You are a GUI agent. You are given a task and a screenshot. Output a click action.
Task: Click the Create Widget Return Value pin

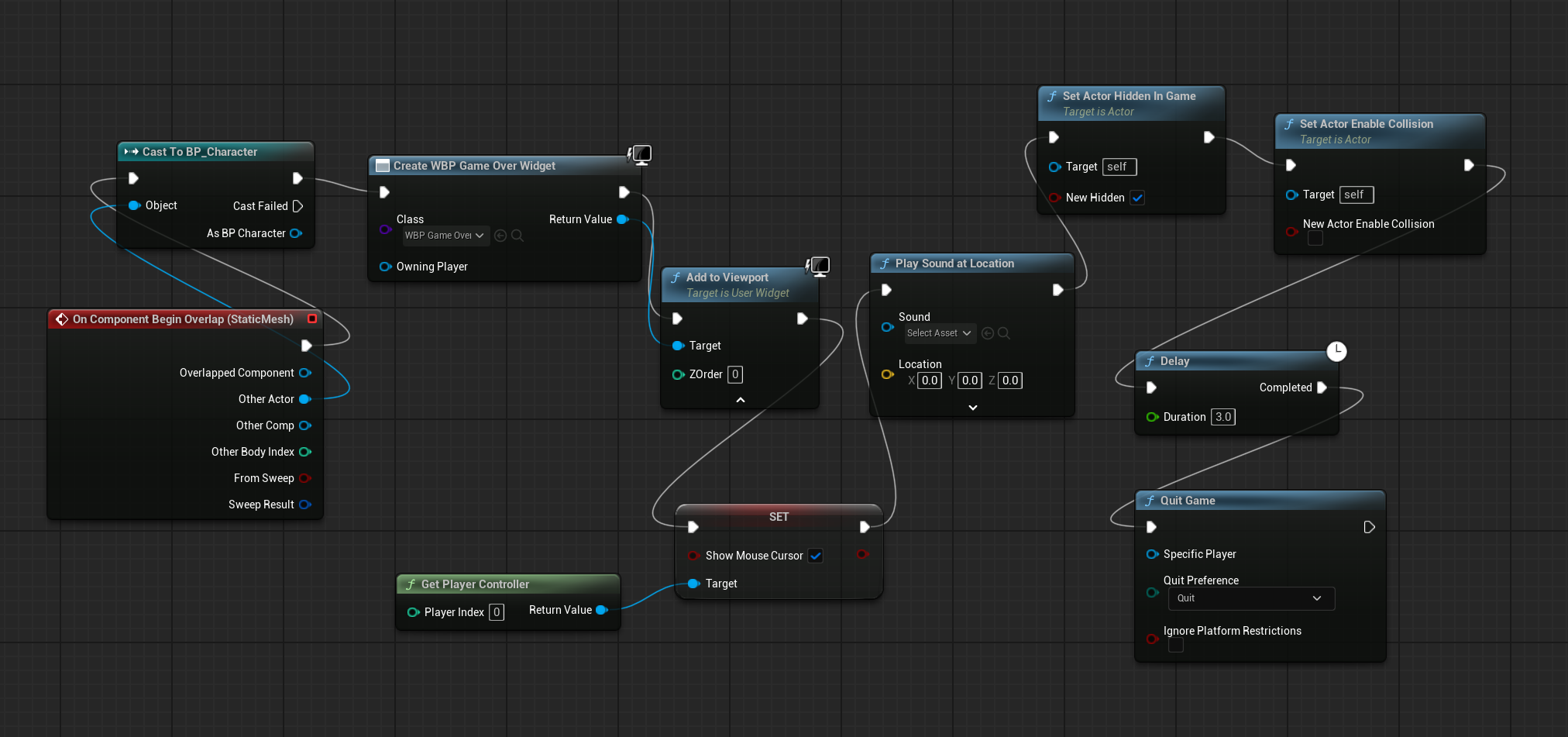tap(622, 219)
